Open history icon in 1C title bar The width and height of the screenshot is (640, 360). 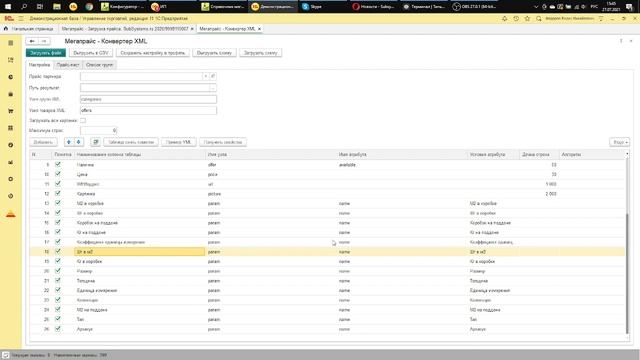[x=516, y=18]
